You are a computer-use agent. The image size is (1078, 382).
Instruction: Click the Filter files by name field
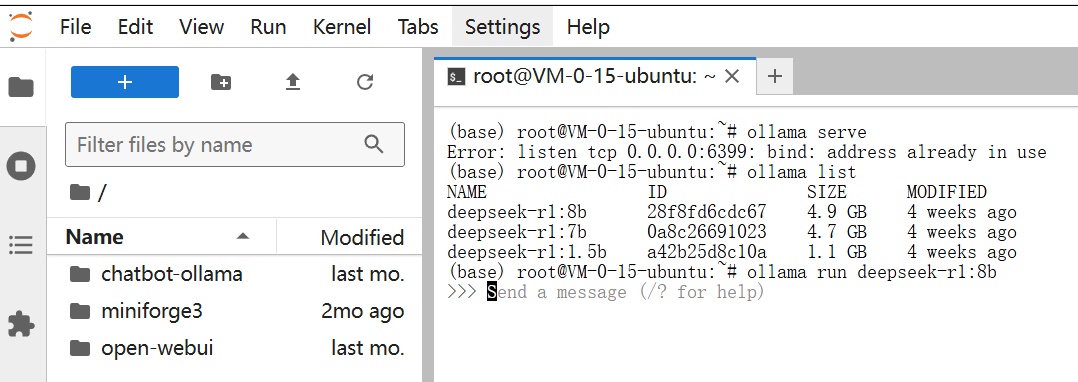coord(235,144)
